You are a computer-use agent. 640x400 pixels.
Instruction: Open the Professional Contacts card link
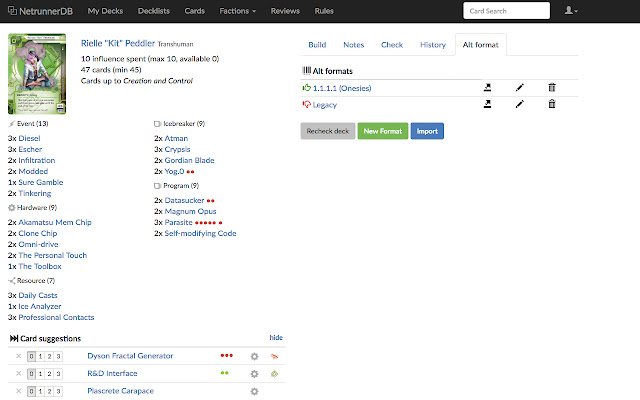[x=56, y=318]
